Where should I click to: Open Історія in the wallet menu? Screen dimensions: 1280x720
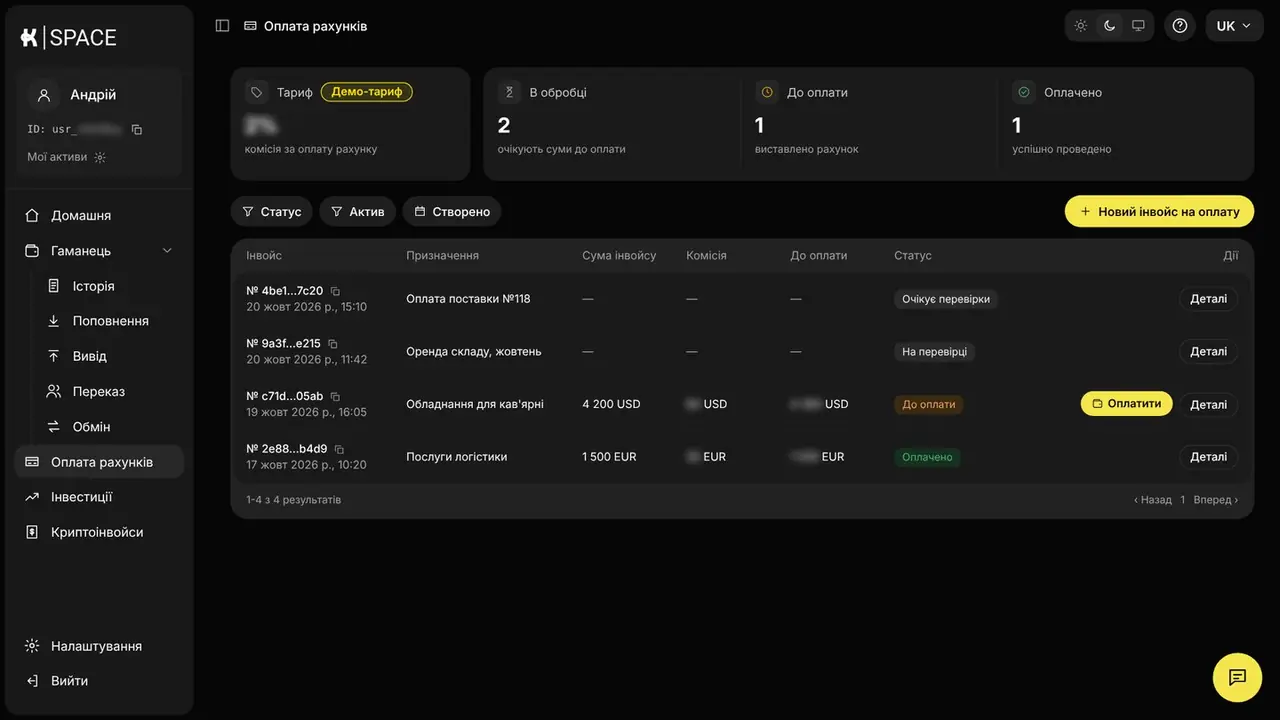pyautogui.click(x=110, y=286)
